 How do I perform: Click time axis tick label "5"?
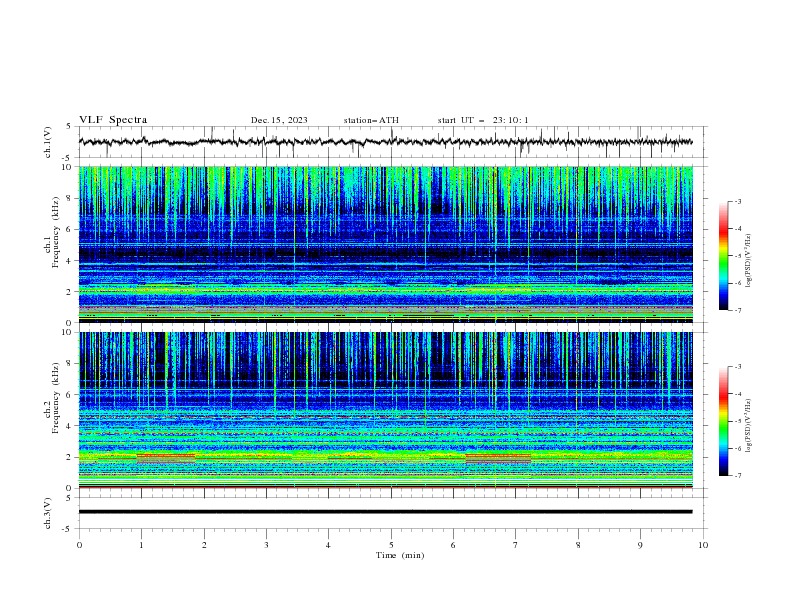coord(391,545)
